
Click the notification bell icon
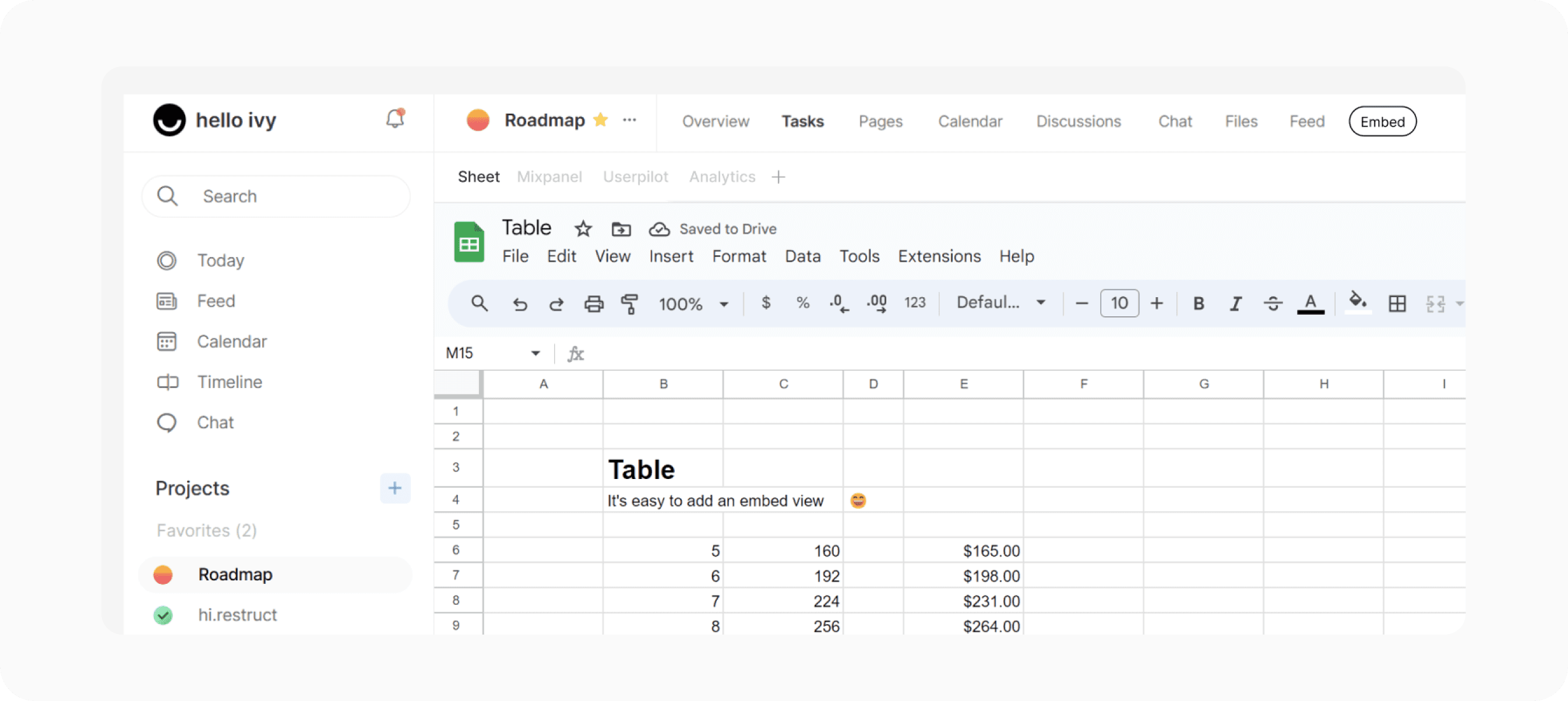tap(395, 119)
